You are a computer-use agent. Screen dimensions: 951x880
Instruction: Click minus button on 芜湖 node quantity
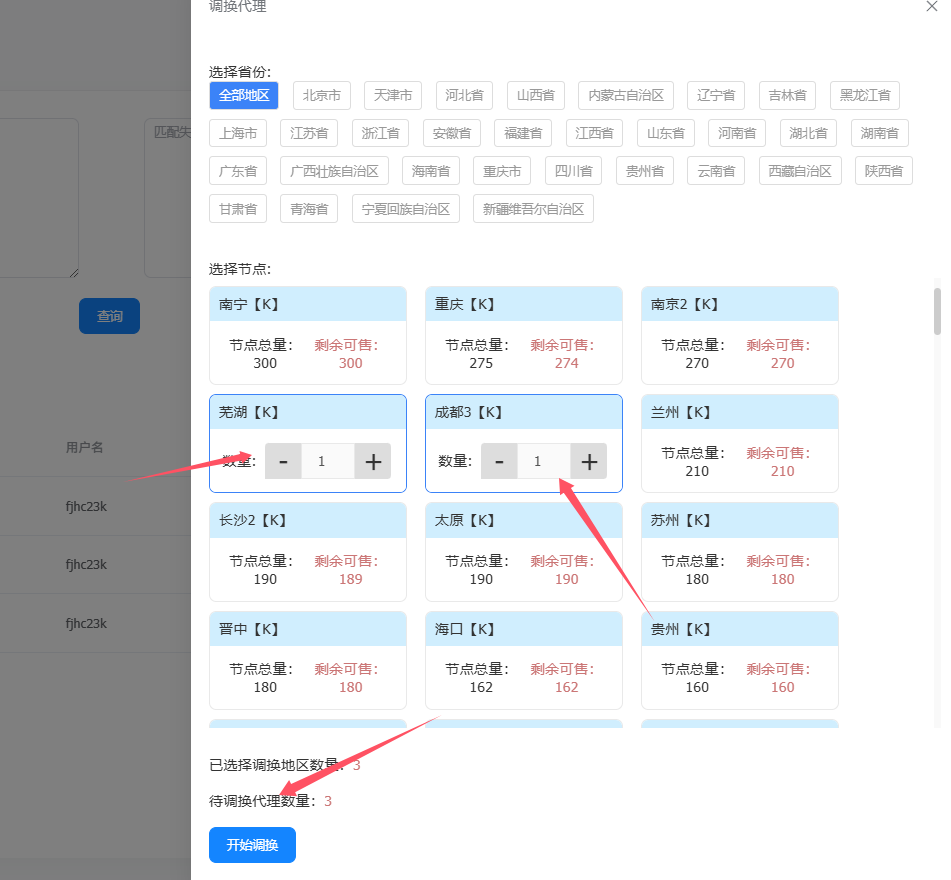click(283, 461)
